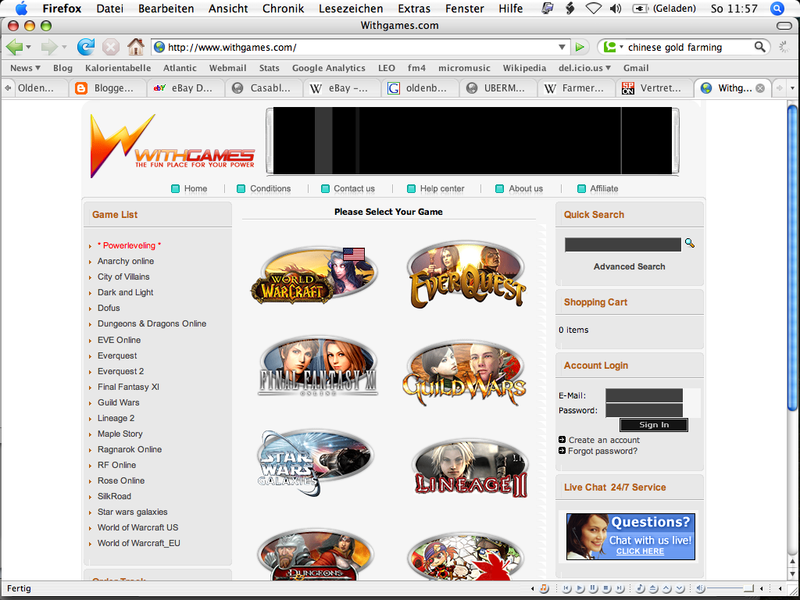This screenshot has height=600, width=800.
Task: Open the back button history dropdown arrow
Action: 28,47
